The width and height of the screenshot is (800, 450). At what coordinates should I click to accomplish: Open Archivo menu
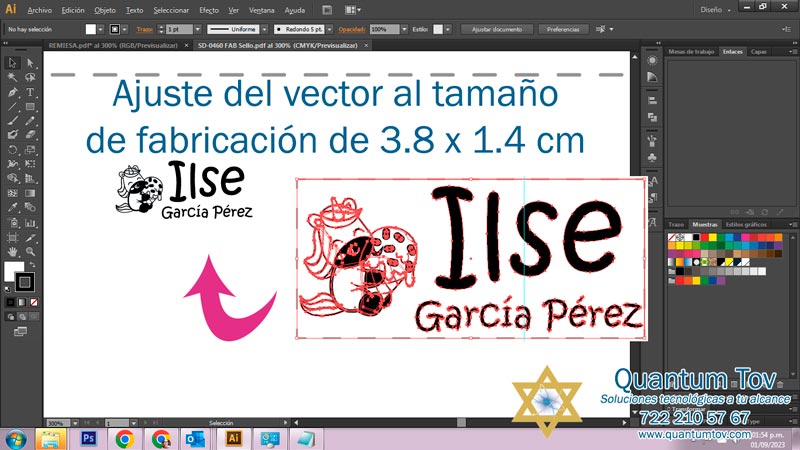(40, 10)
